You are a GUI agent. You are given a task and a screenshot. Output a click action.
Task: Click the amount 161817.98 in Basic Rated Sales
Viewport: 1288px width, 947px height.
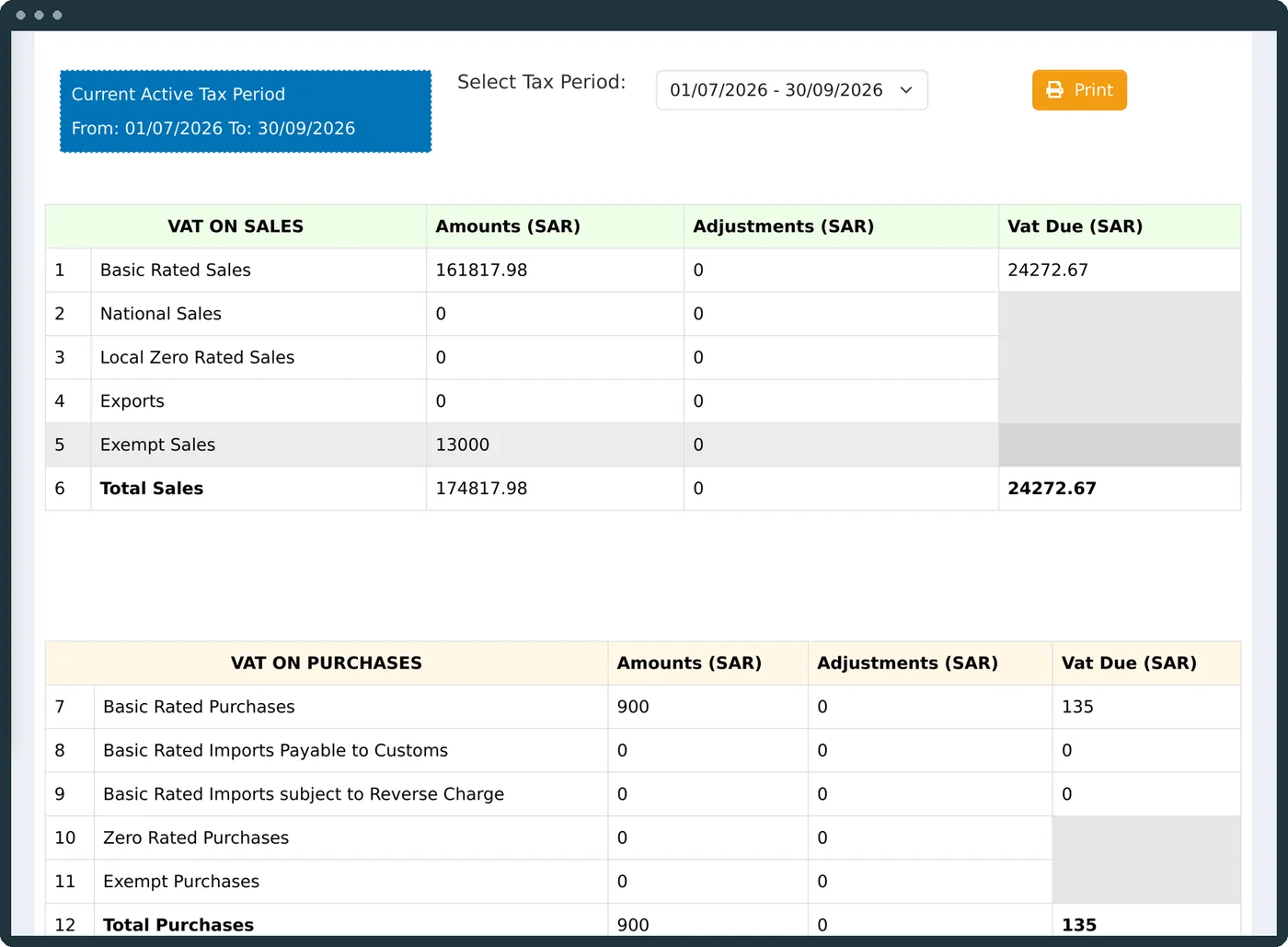coord(481,271)
